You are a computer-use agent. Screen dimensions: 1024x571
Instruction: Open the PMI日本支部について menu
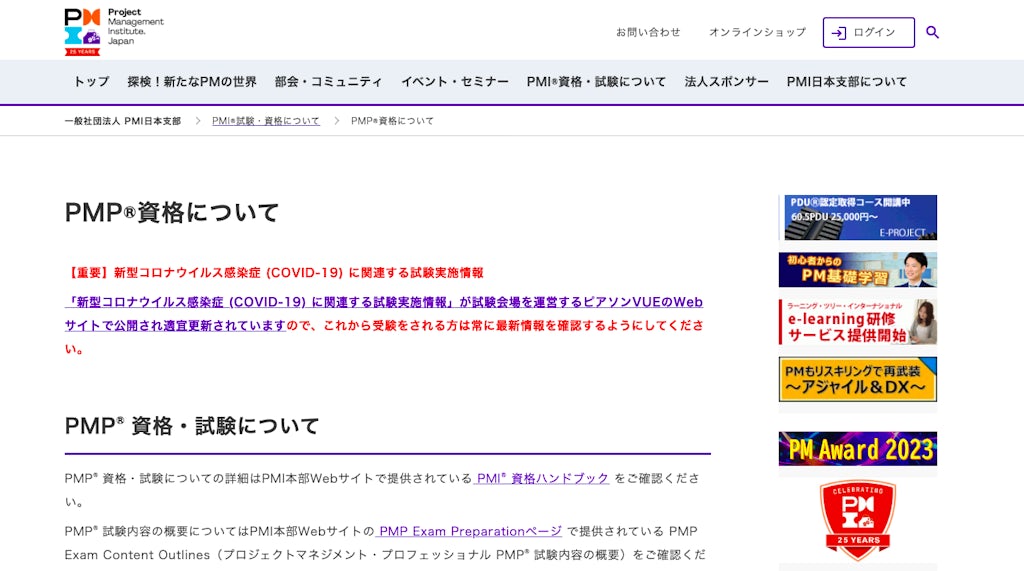click(846, 82)
